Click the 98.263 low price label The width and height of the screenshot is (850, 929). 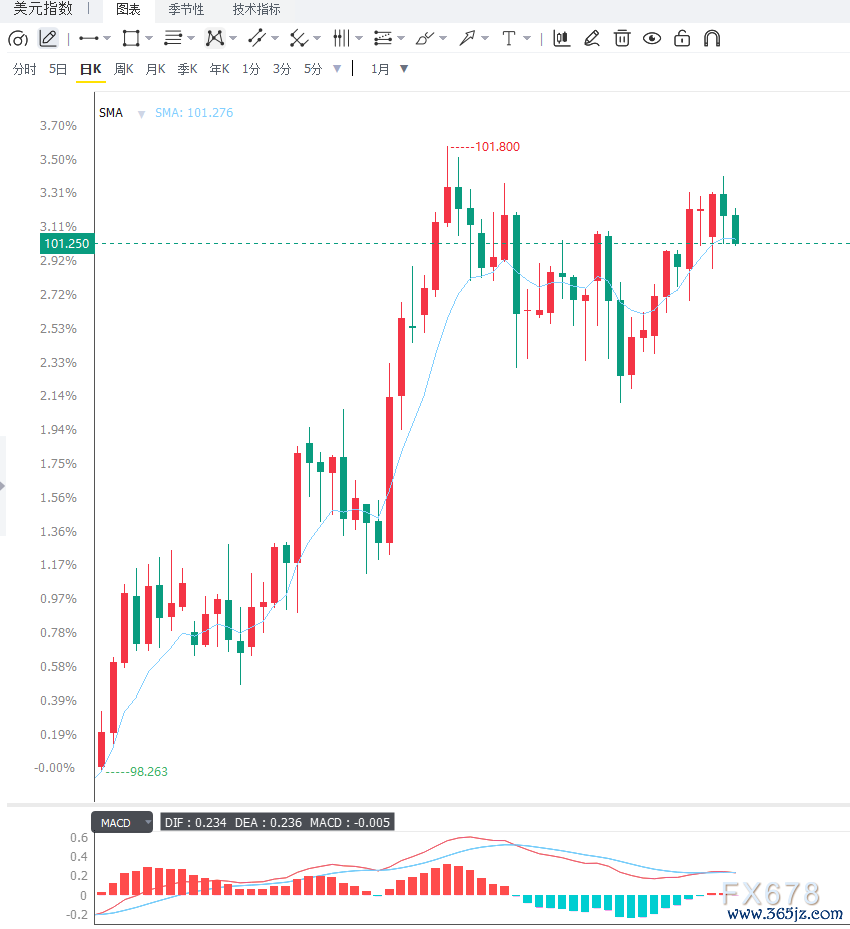click(x=149, y=771)
